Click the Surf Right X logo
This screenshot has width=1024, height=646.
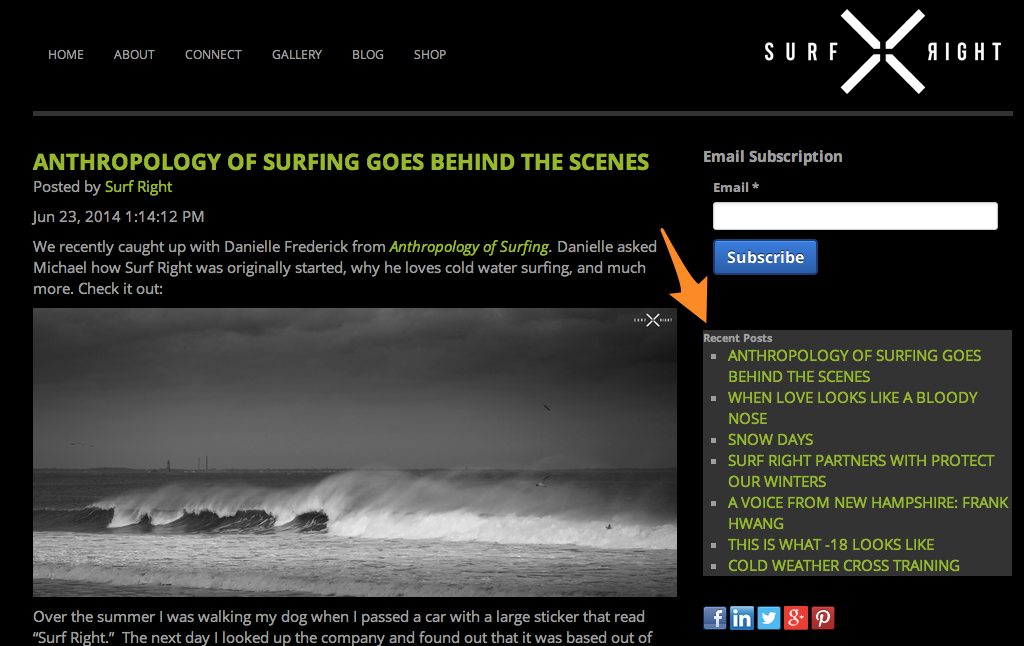pos(883,52)
